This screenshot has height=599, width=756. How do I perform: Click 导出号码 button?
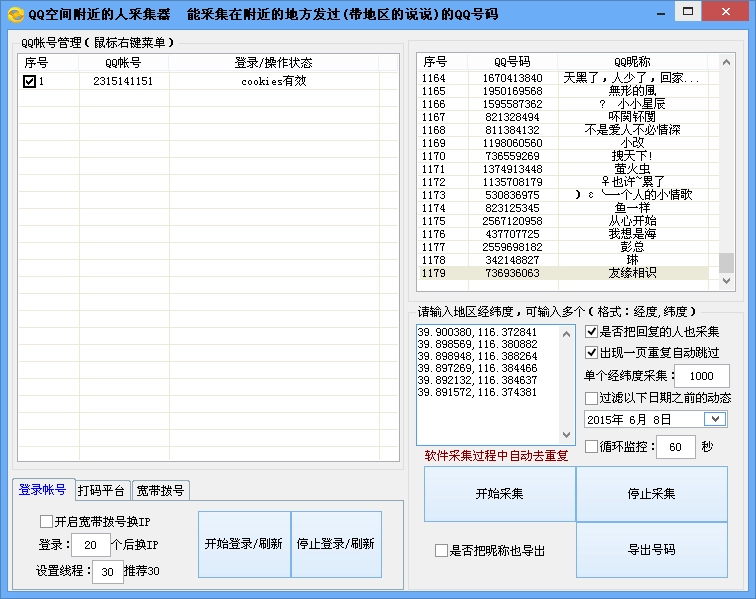651,550
